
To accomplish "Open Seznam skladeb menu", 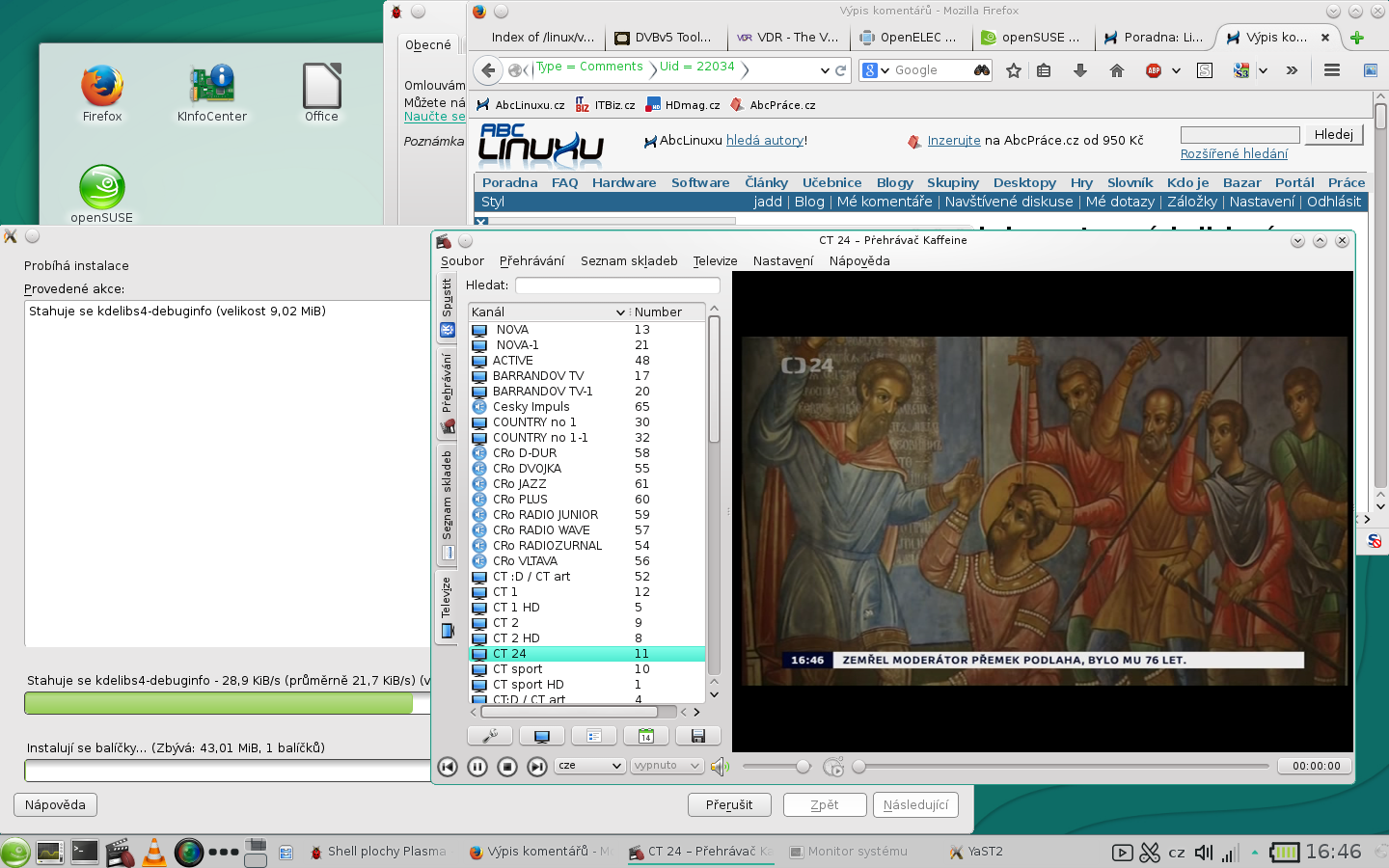I will [629, 261].
